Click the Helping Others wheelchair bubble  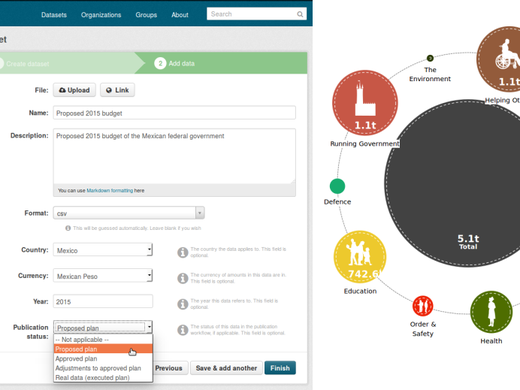pyautogui.click(x=501, y=59)
